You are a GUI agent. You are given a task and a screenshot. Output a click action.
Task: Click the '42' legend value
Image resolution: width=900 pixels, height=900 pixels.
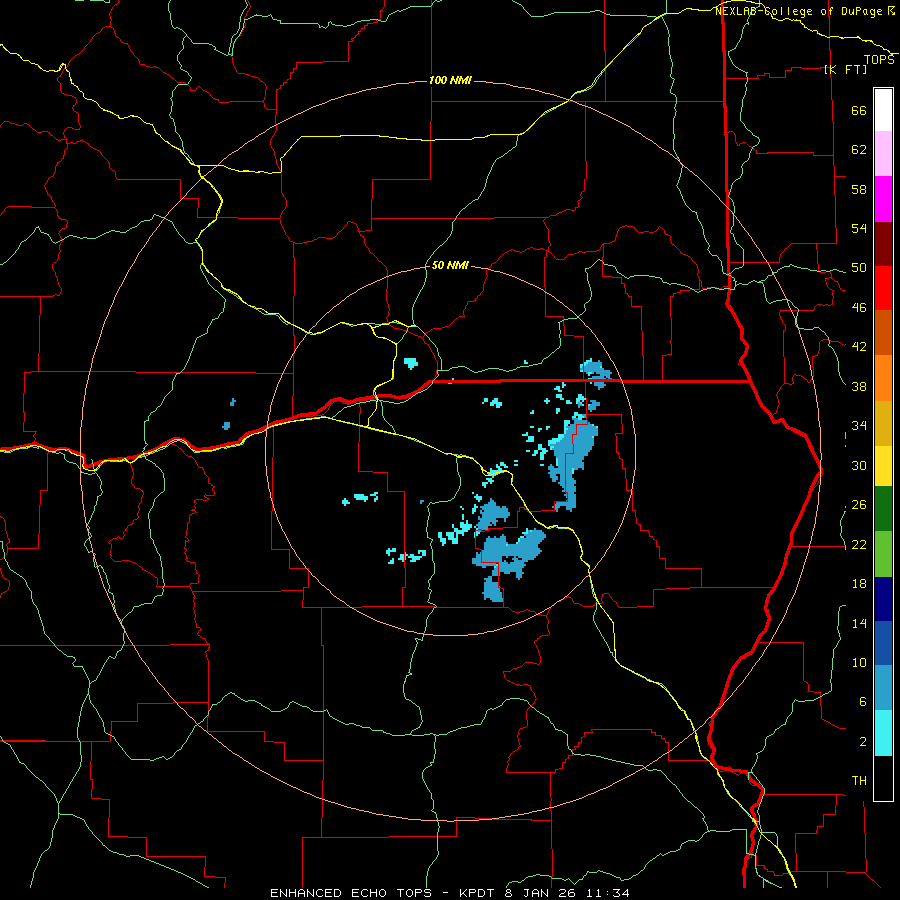coord(859,346)
